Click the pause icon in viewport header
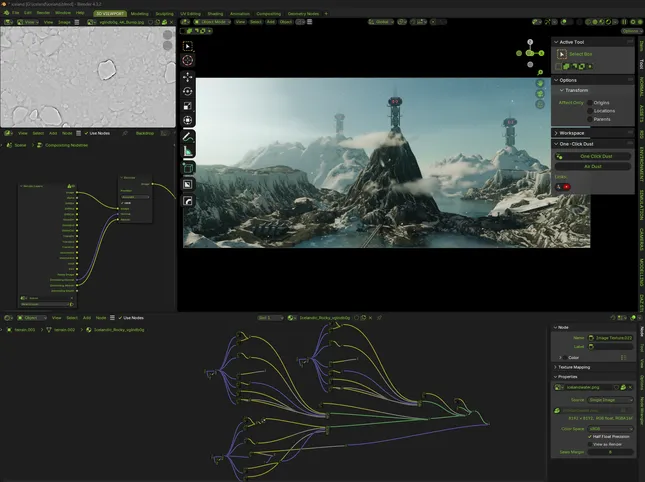 pyautogui.click(x=624, y=22)
